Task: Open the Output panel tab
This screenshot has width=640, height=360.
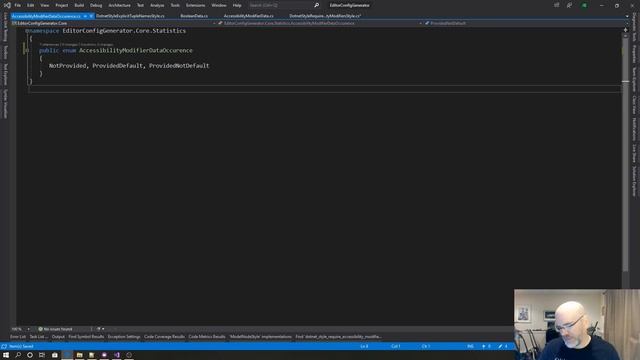Action: click(58, 337)
